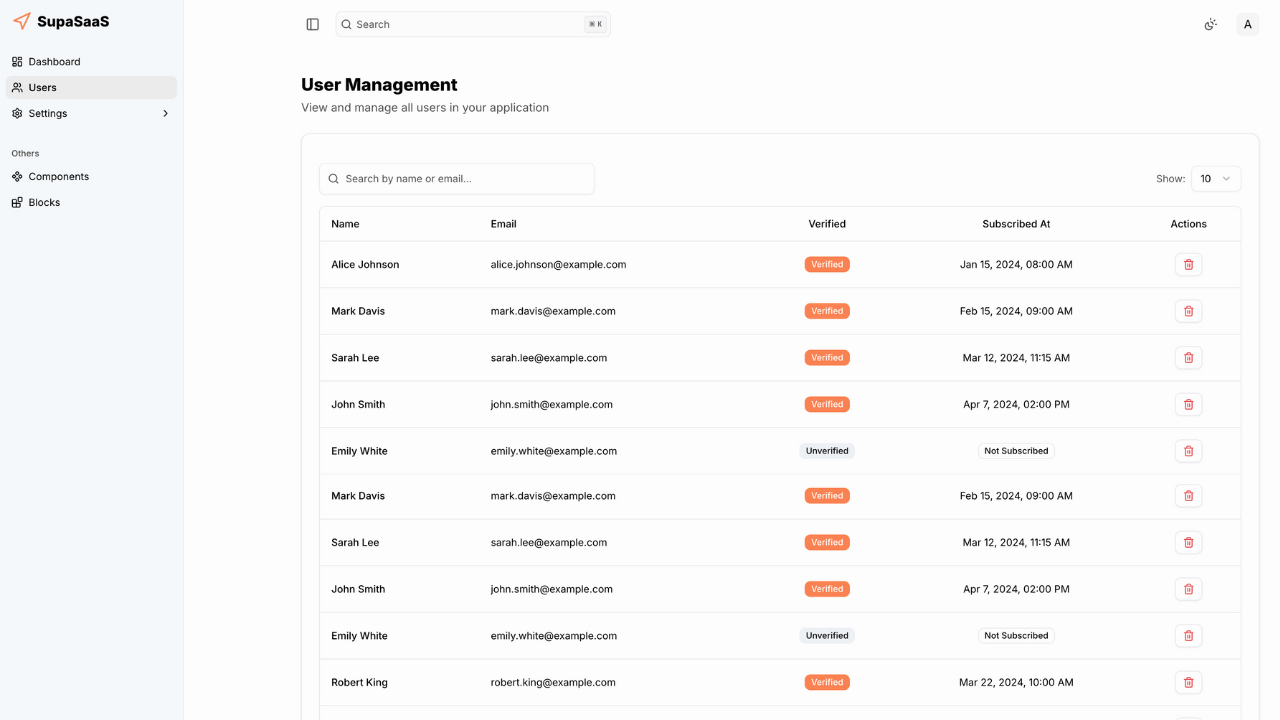Click the Components sidebar icon
This screenshot has width=1280, height=720.
click(x=16, y=176)
